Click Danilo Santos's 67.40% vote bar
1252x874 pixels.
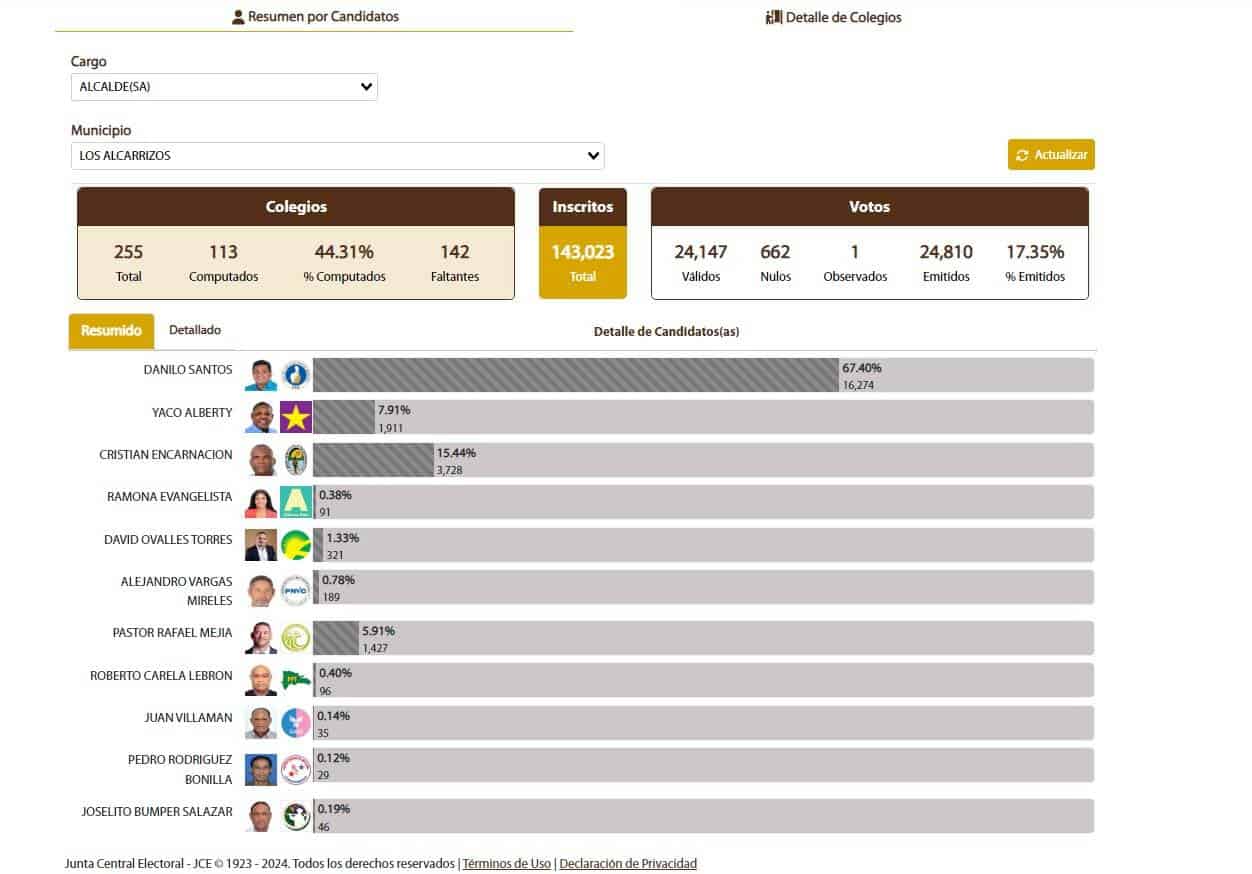[575, 375]
